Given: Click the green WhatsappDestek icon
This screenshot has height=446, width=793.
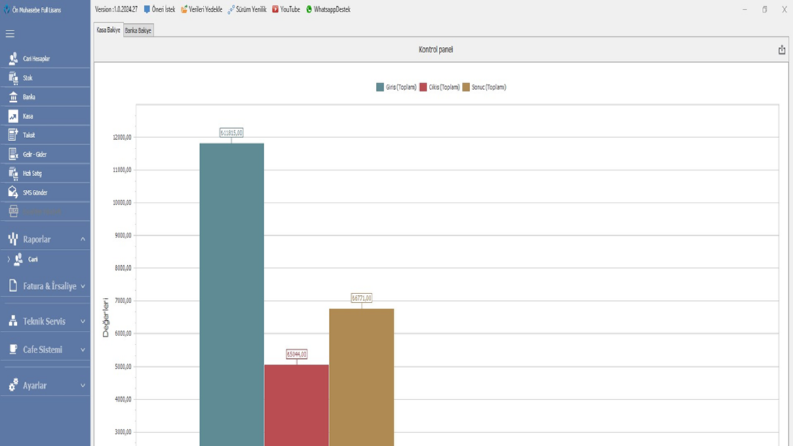Looking at the screenshot, I should coord(309,9).
